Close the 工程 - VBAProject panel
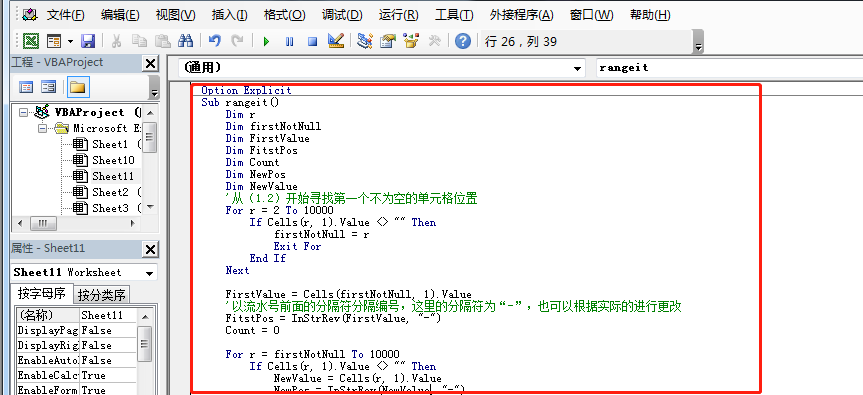 tap(150, 64)
